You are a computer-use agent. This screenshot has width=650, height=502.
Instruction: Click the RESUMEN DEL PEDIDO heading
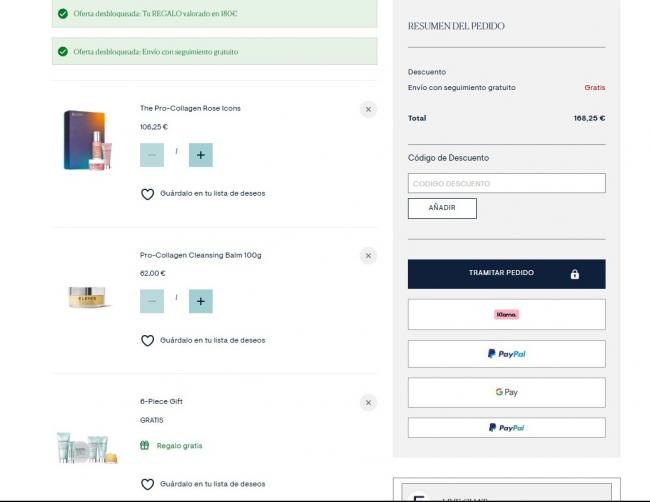[x=456, y=26]
